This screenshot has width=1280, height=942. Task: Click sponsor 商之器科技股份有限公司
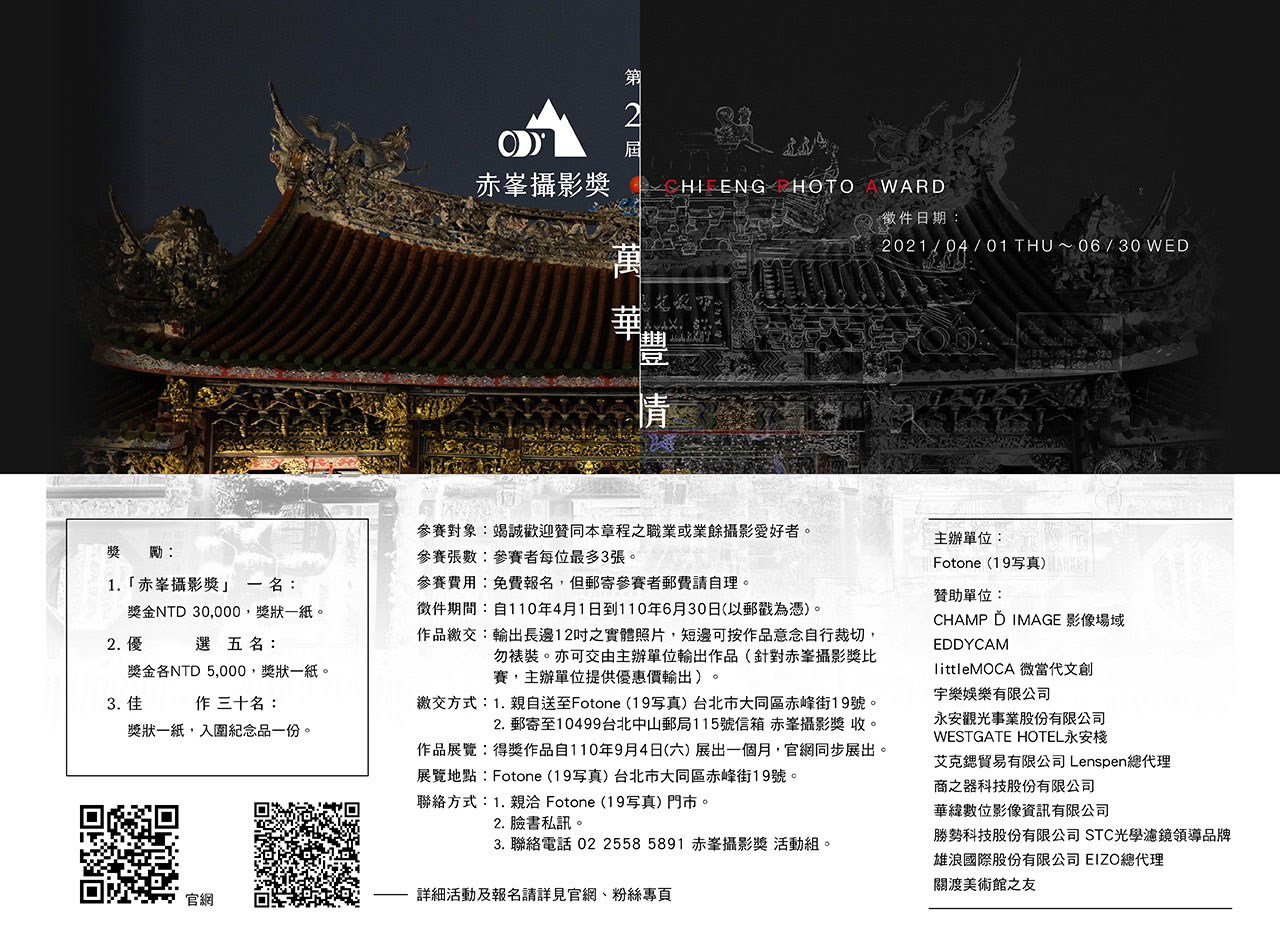[x=1014, y=786]
